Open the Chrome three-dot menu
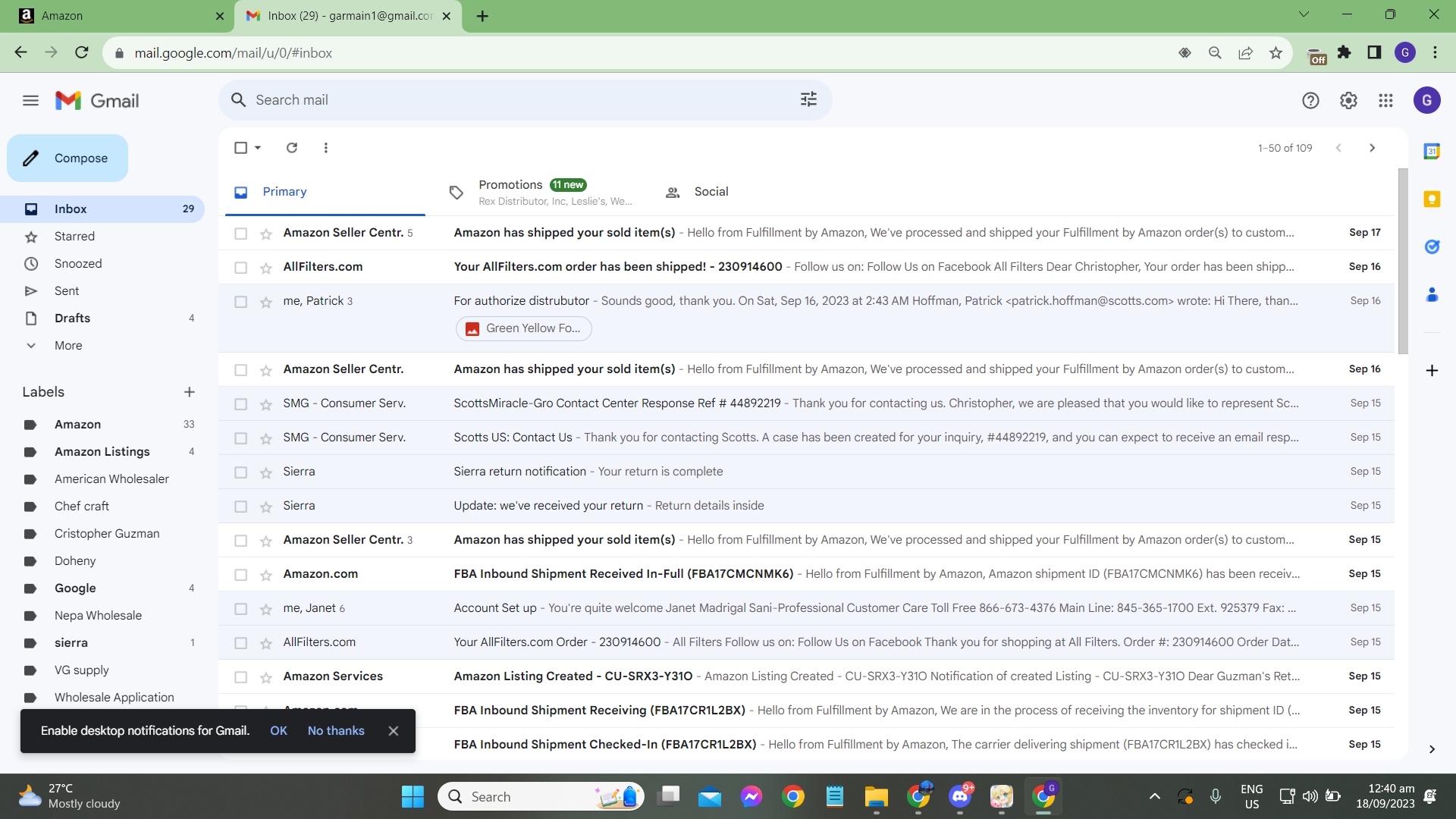1456x819 pixels. coord(1435,52)
